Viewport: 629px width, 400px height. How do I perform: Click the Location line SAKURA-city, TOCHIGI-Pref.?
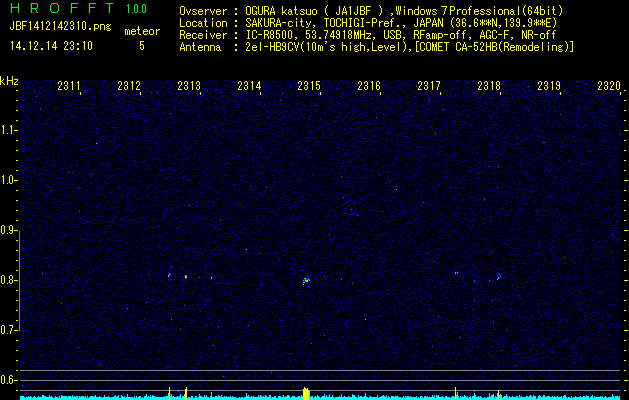368,23
